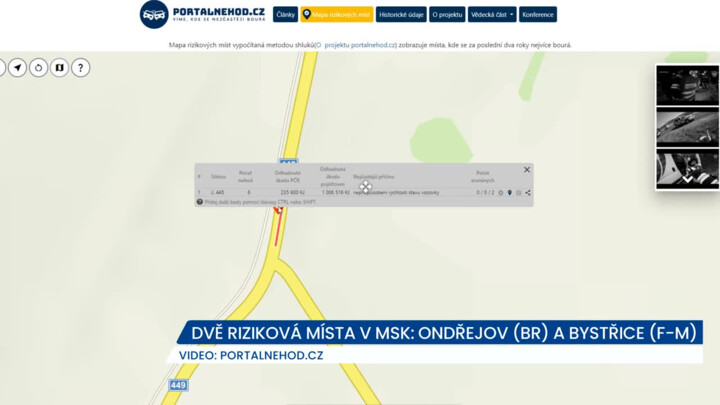Screen dimensions: 720x405
Task: Click the help question mark button
Action: tap(81, 68)
